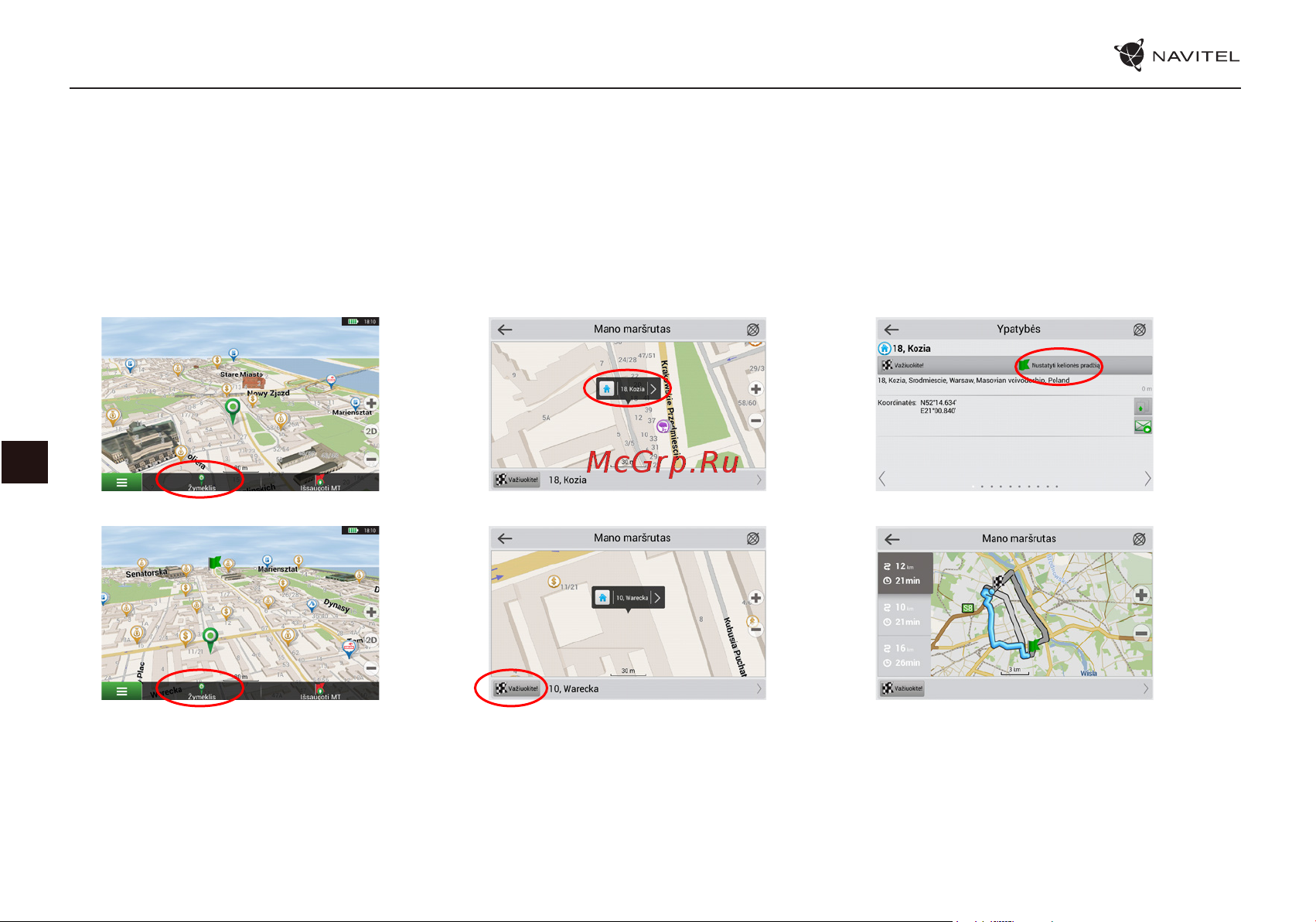The image size is (1316, 922).
Task: Expand the 10, Warecka bottom row chevron
Action: 759,689
